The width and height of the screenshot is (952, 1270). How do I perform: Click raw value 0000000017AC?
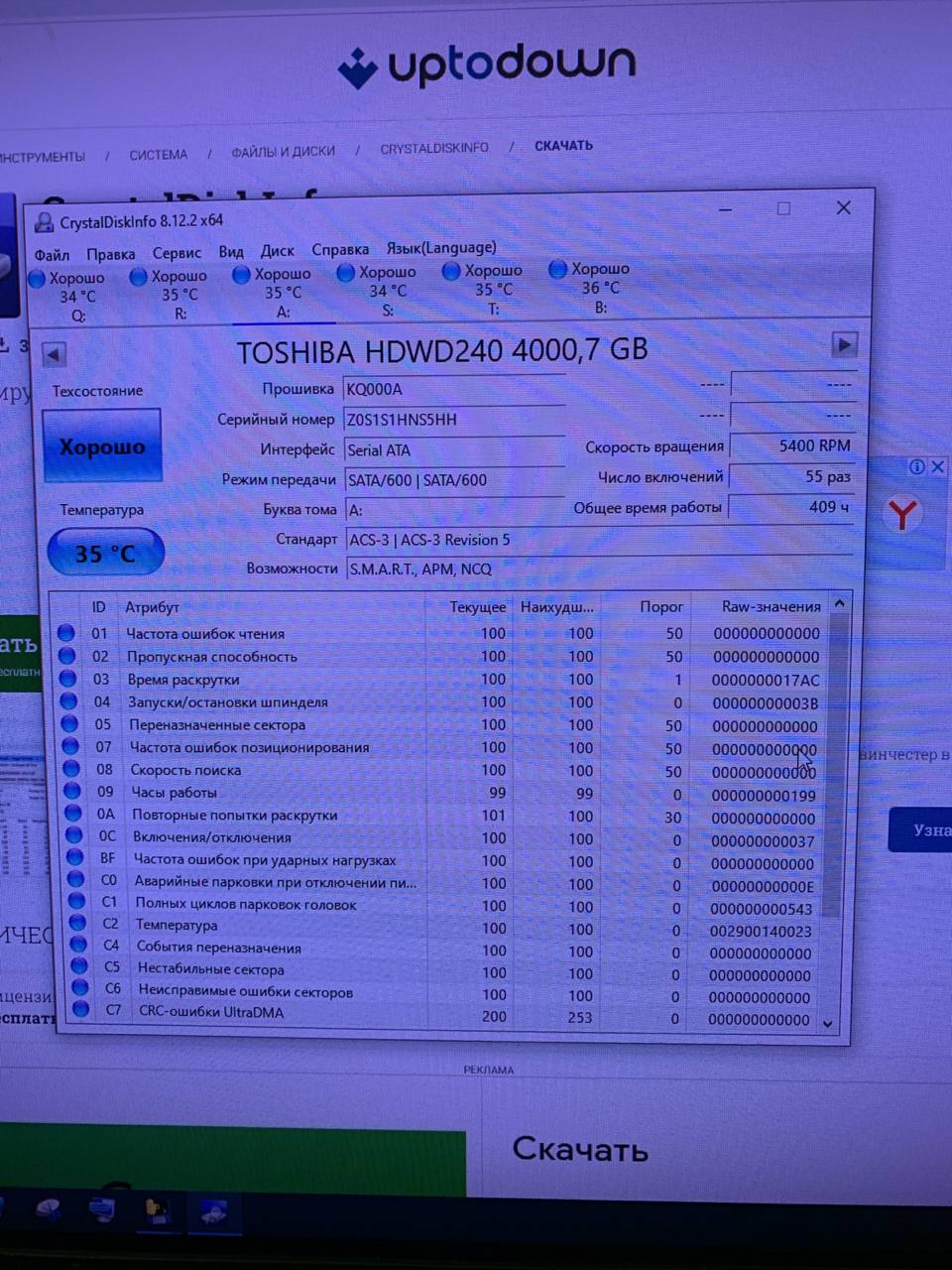[766, 681]
